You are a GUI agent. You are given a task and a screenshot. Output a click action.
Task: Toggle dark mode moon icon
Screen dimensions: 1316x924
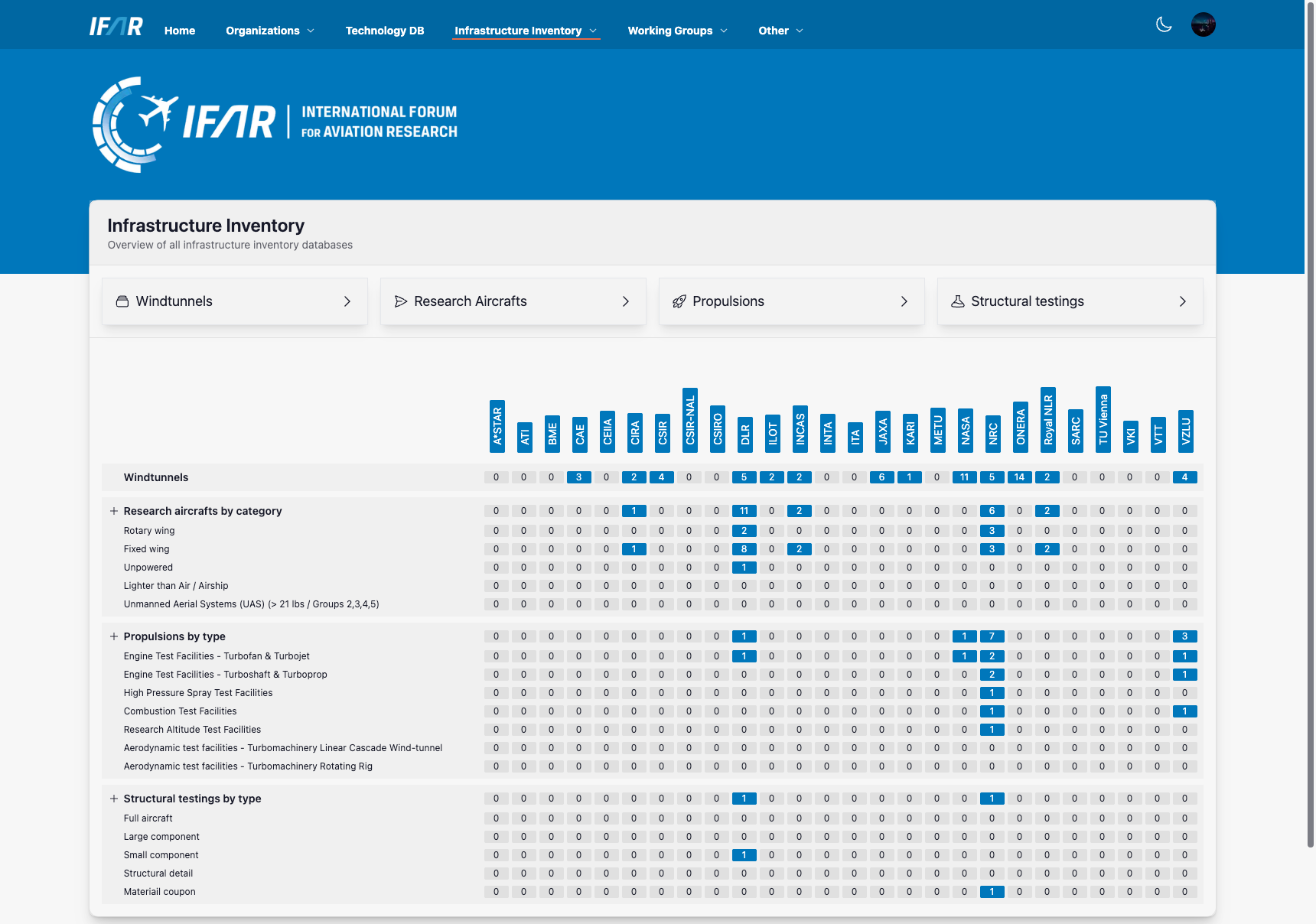click(1164, 24)
